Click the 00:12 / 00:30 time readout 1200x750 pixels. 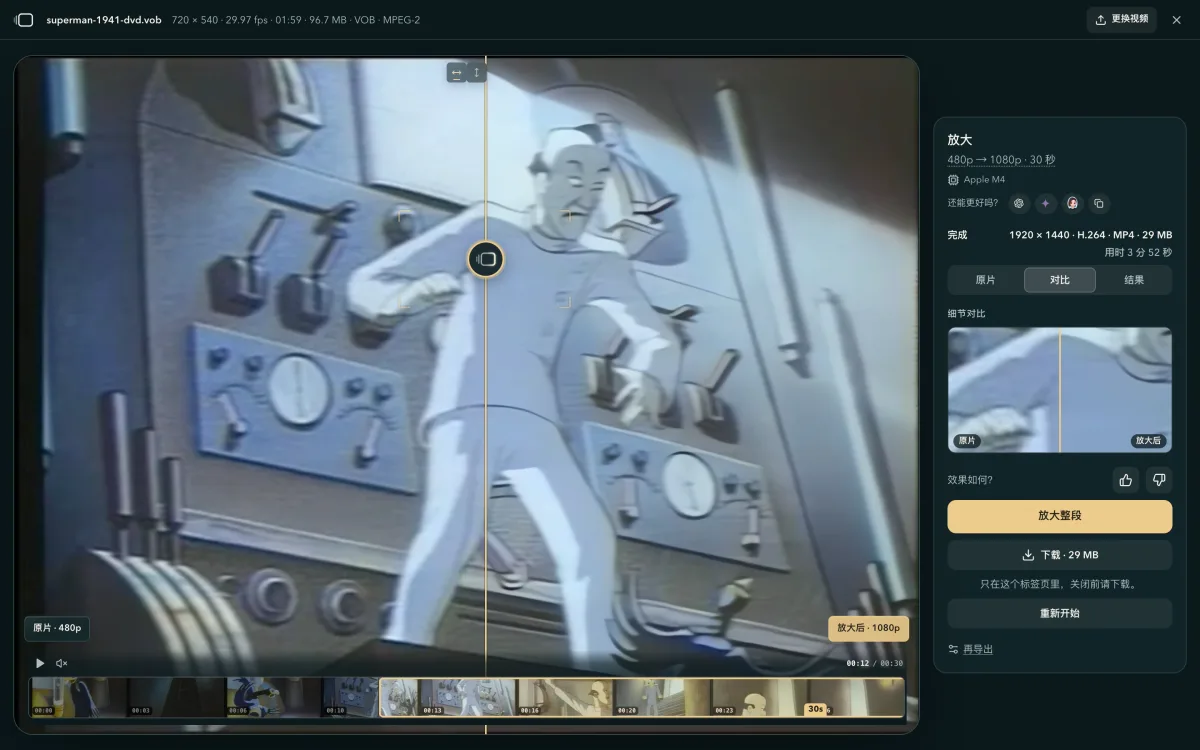click(875, 663)
